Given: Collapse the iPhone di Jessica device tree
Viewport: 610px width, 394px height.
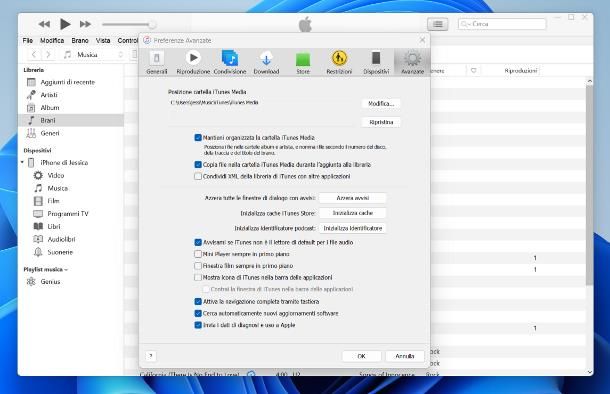Looking at the screenshot, I should point(22,163).
